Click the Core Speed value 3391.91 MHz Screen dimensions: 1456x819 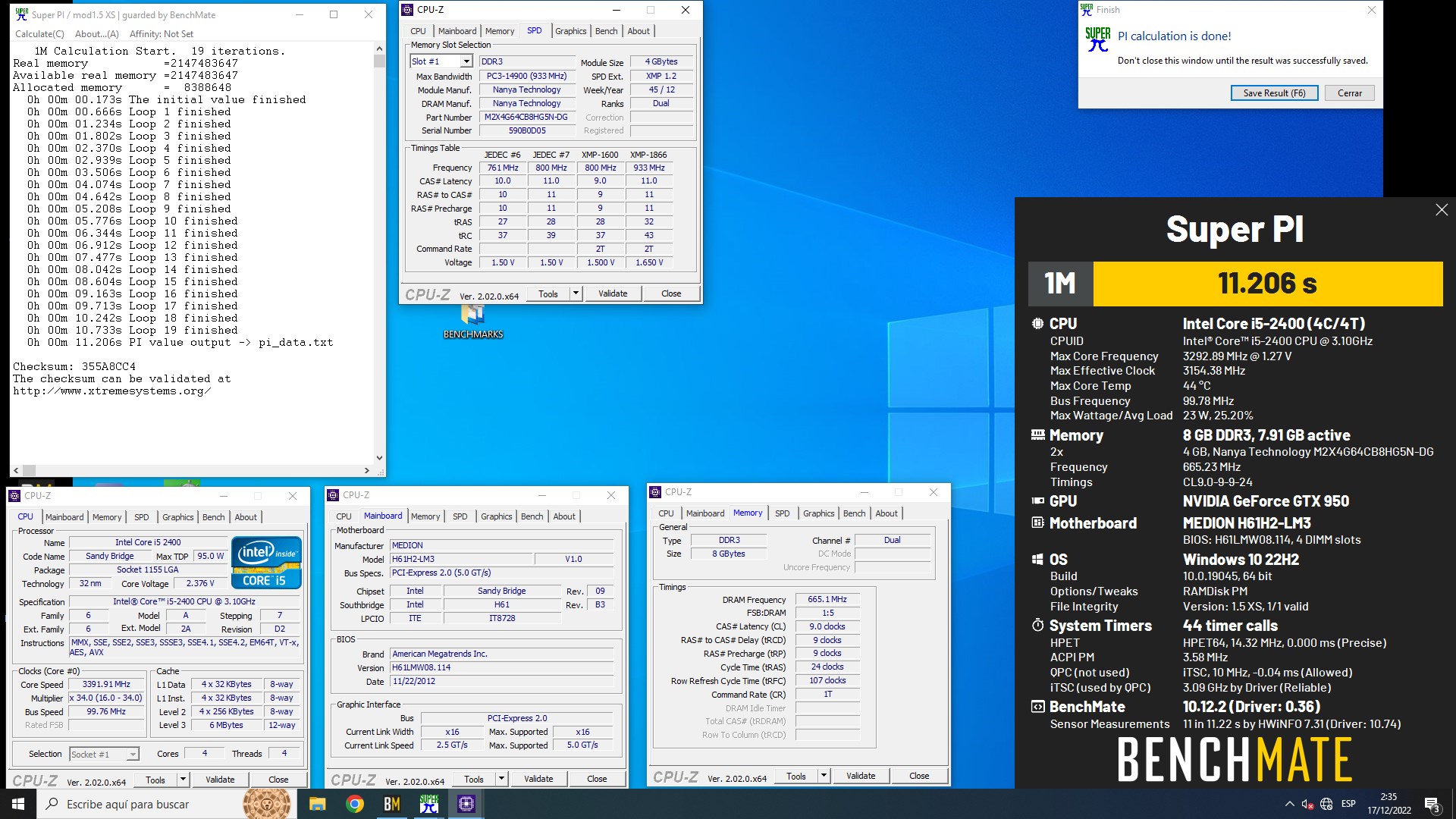pyautogui.click(x=106, y=684)
